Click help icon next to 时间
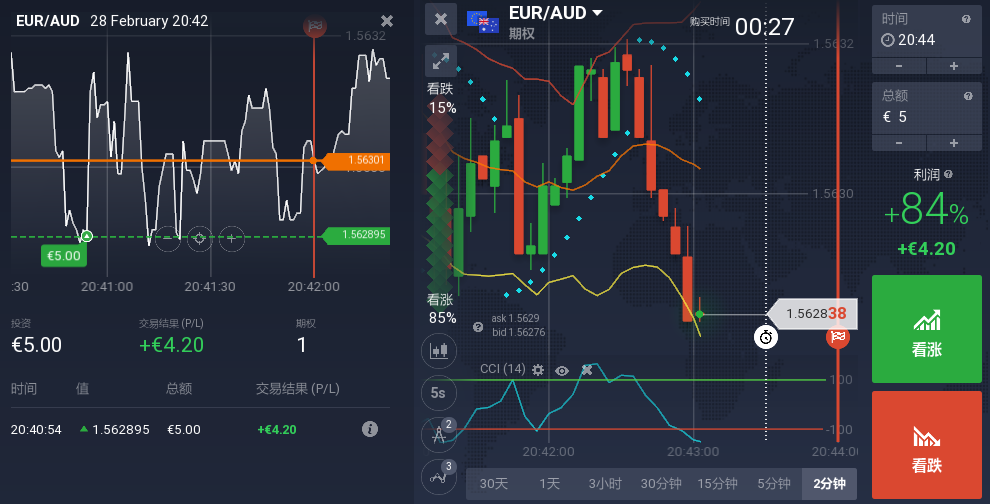 click(x=966, y=20)
